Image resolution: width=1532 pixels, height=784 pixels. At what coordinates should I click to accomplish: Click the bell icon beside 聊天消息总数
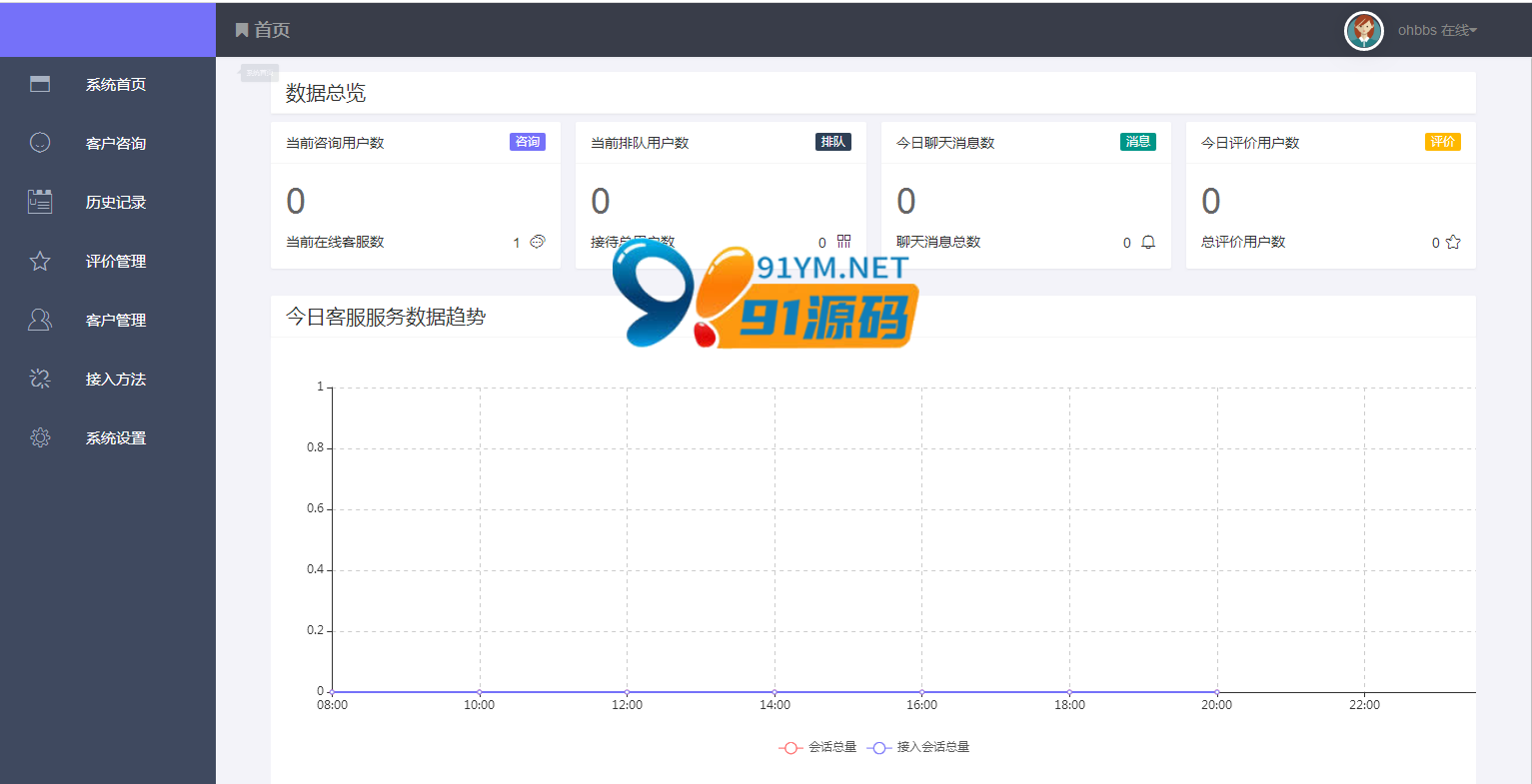coord(1148,242)
